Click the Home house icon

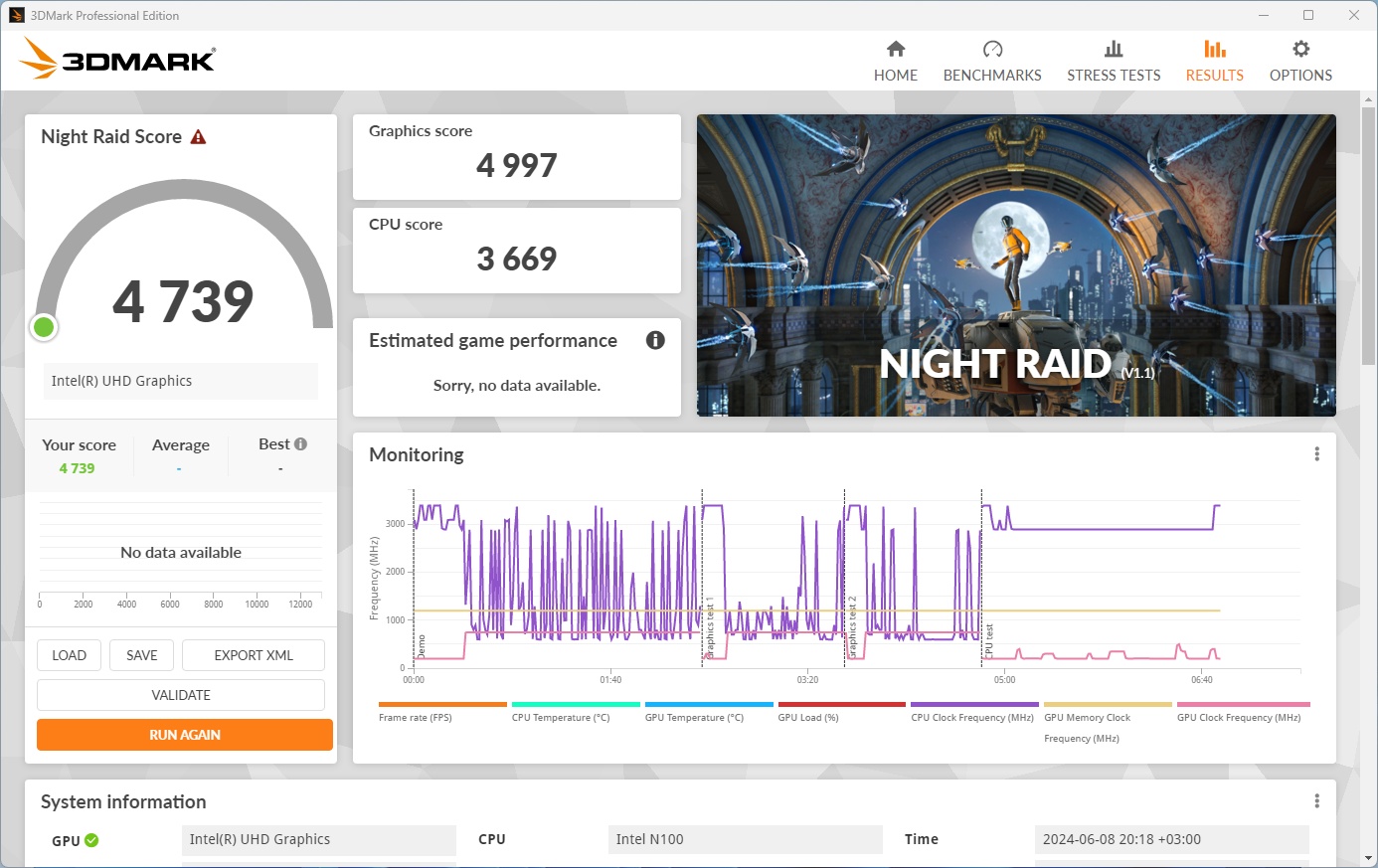click(896, 49)
